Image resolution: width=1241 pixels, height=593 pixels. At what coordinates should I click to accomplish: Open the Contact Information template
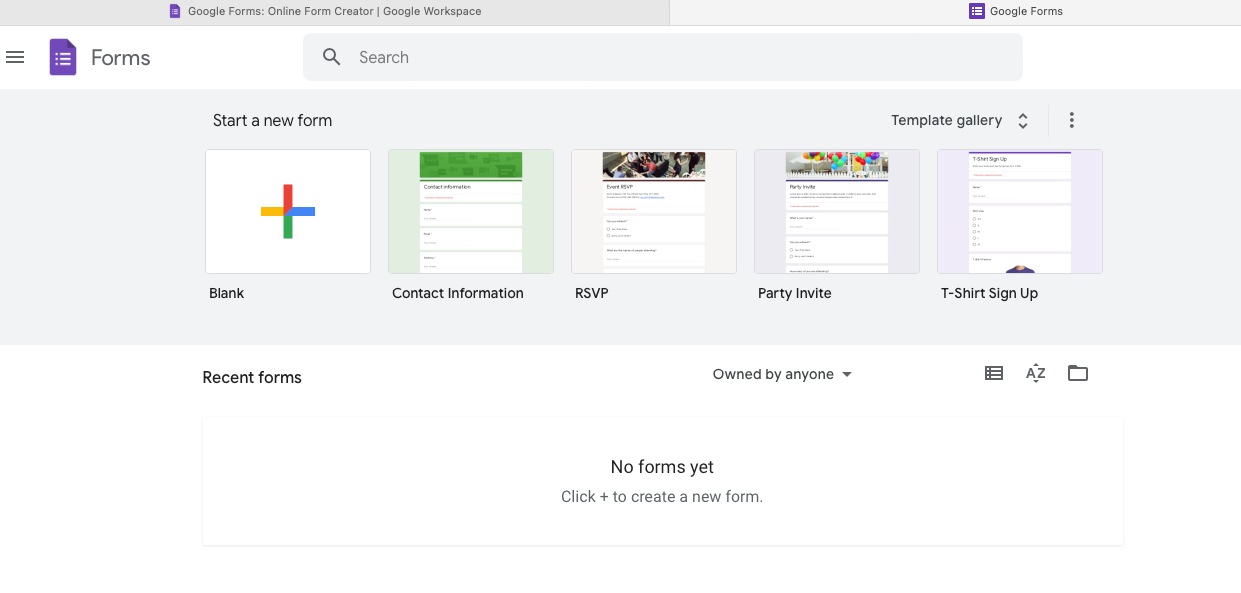(x=470, y=211)
